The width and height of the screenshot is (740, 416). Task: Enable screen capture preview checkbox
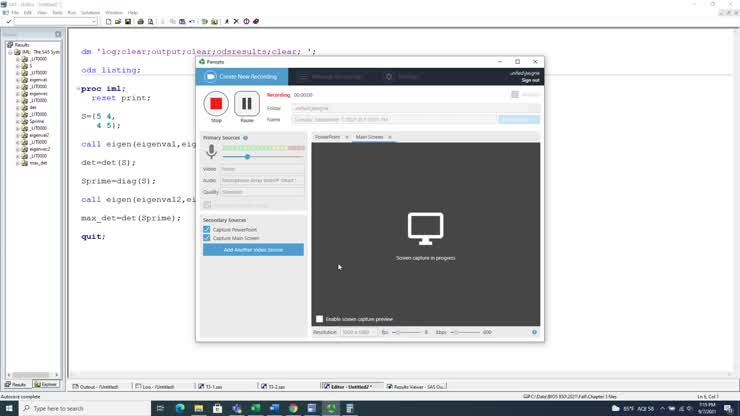tap(320, 319)
